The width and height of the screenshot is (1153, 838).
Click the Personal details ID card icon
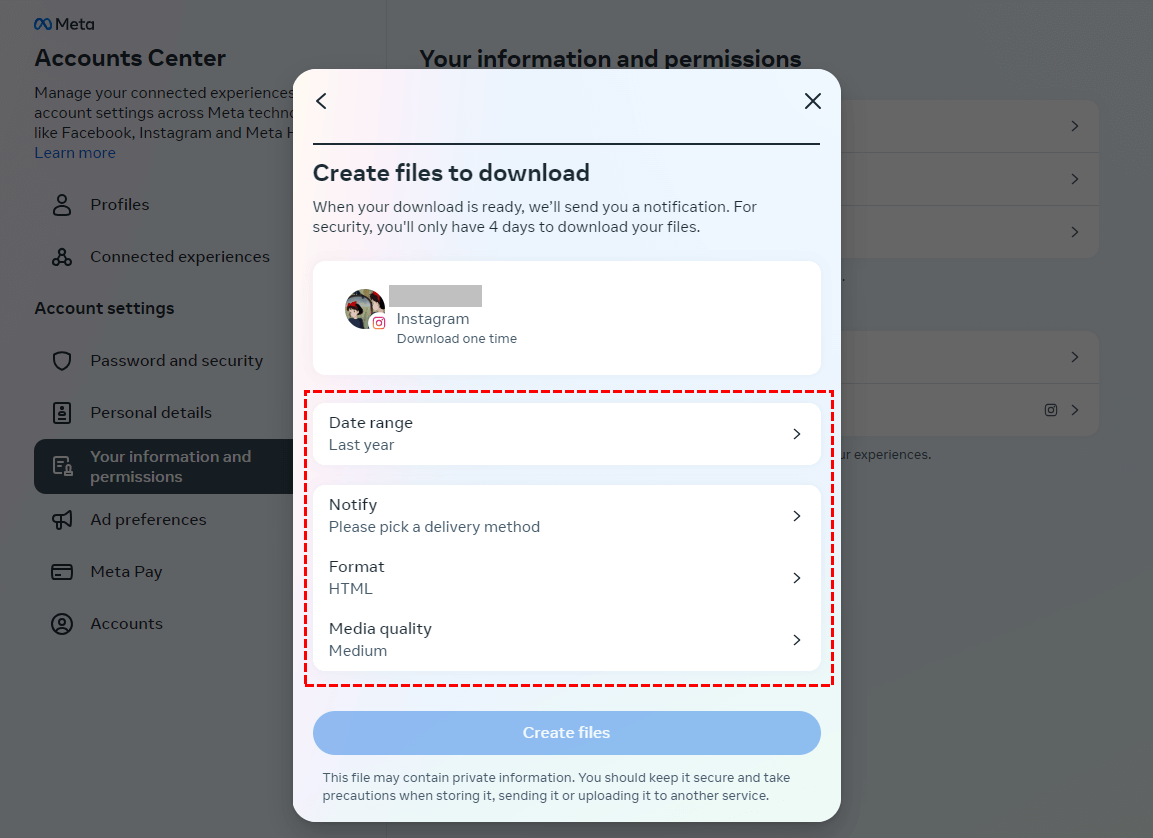[62, 413]
